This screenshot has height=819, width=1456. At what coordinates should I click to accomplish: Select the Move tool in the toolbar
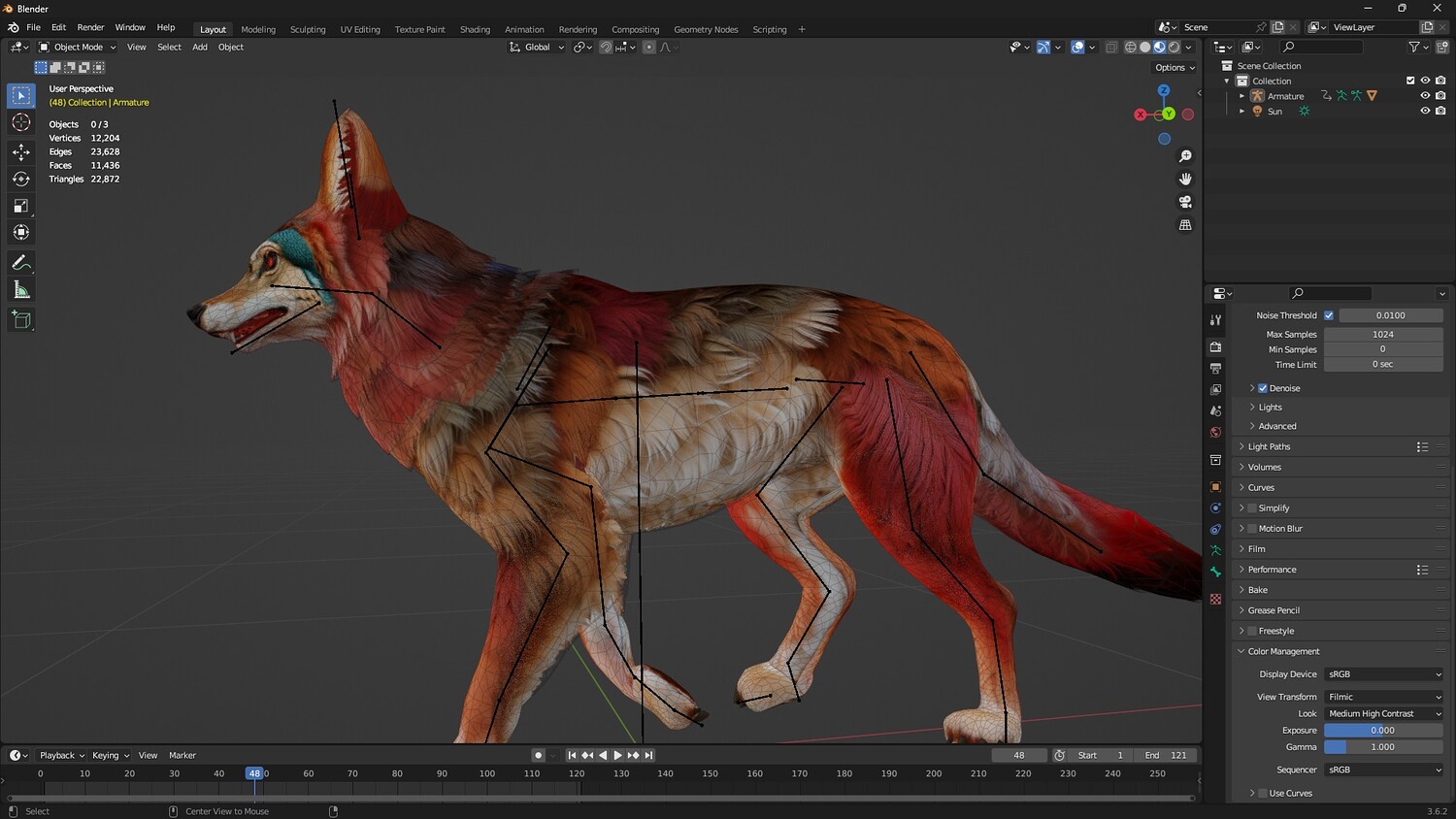20,151
